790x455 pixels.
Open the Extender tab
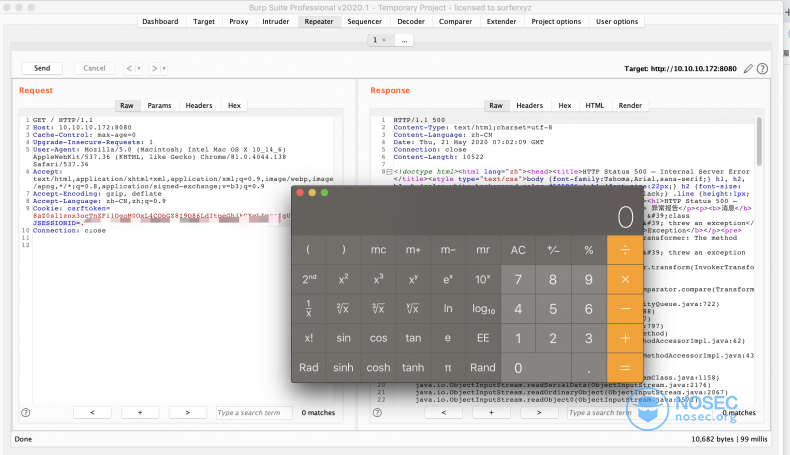pos(501,22)
